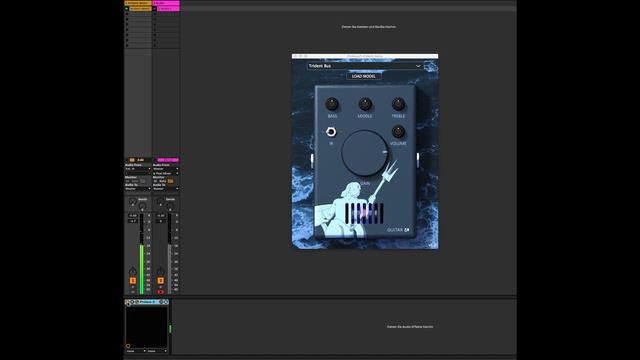The height and width of the screenshot is (360, 640).
Task: Open the Trident Bus preset dropdown
Action: pyautogui.click(x=365, y=66)
